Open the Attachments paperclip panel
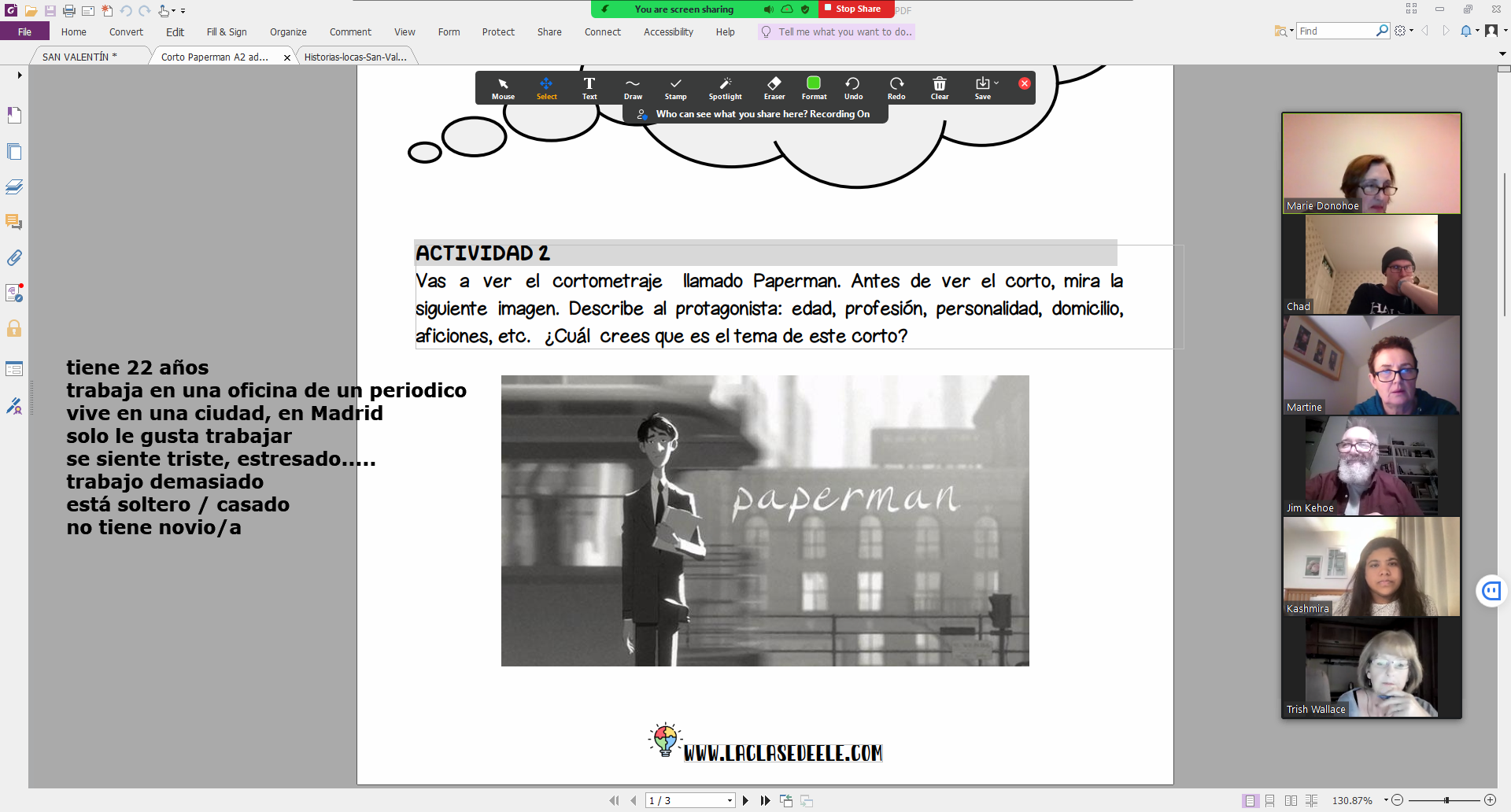This screenshot has height=812, width=1511. (14, 257)
